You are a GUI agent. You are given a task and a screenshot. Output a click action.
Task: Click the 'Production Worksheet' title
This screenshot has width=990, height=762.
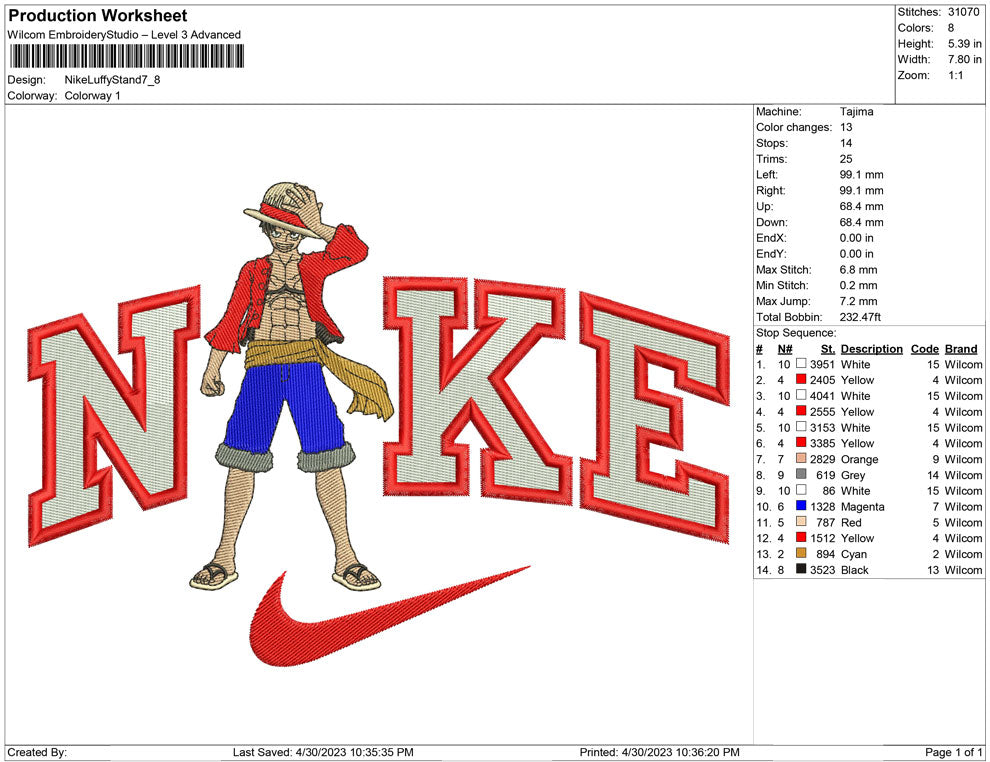coord(98,15)
